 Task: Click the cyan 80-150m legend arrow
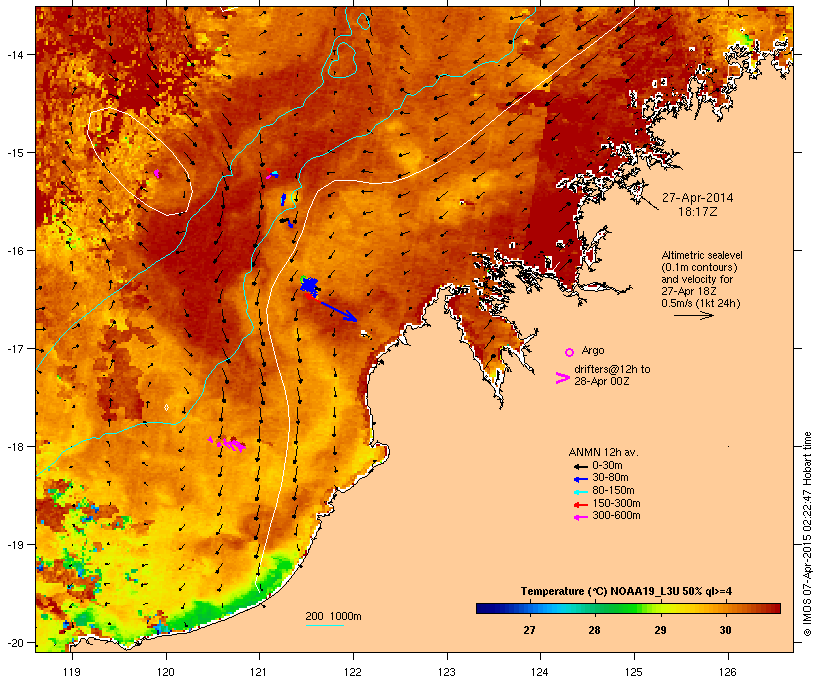pyautogui.click(x=581, y=492)
